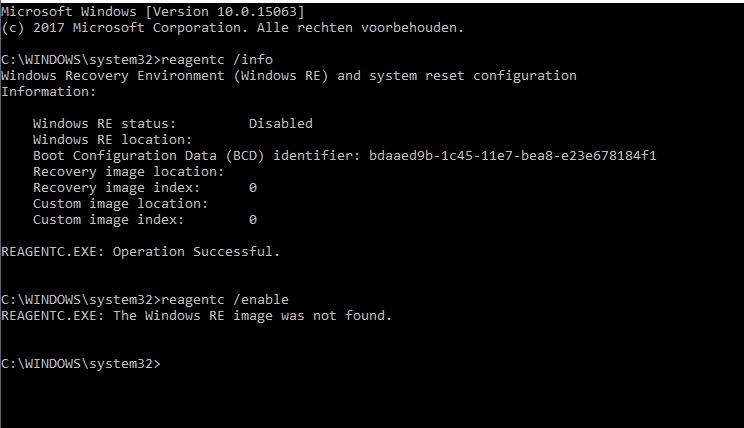Click the 'Disabled' status value
The height and width of the screenshot is (428, 744).
pyautogui.click(x=280, y=123)
